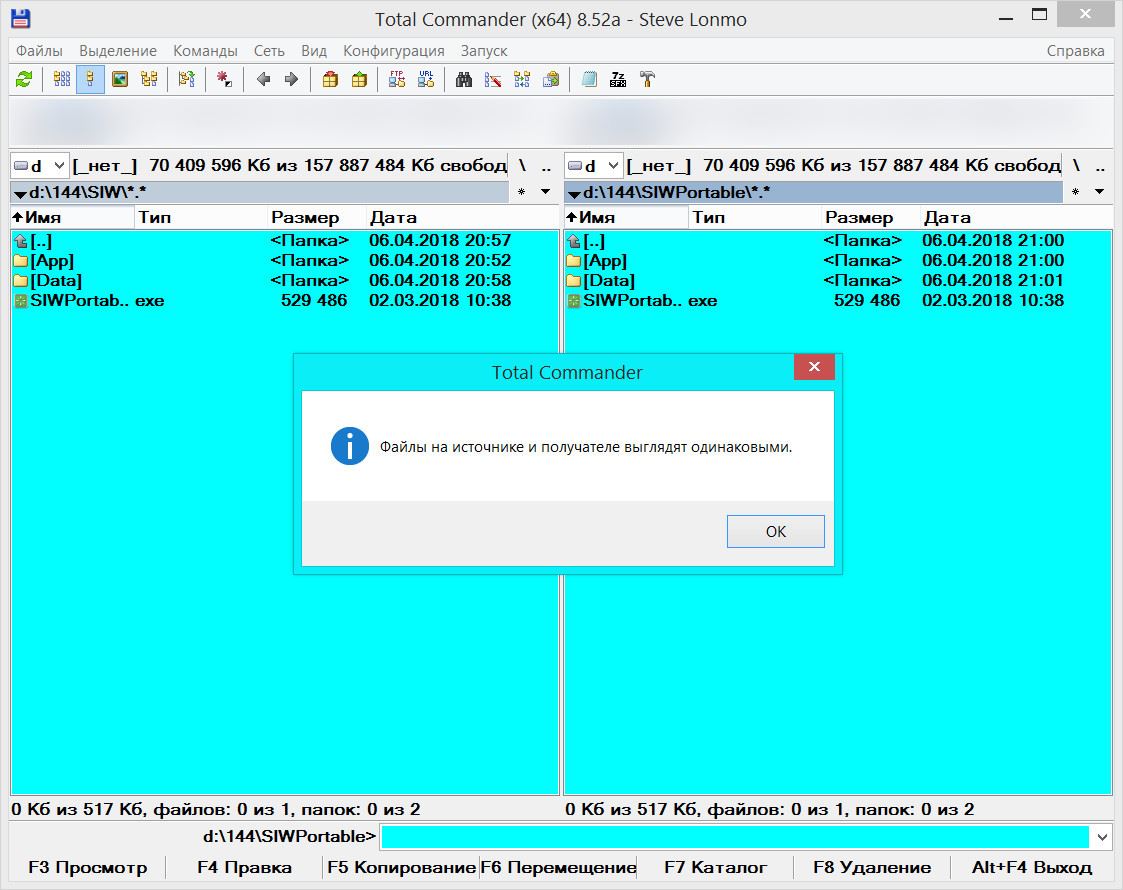Expand the command line history dropdown
This screenshot has height=890, width=1123.
tap(1102, 837)
